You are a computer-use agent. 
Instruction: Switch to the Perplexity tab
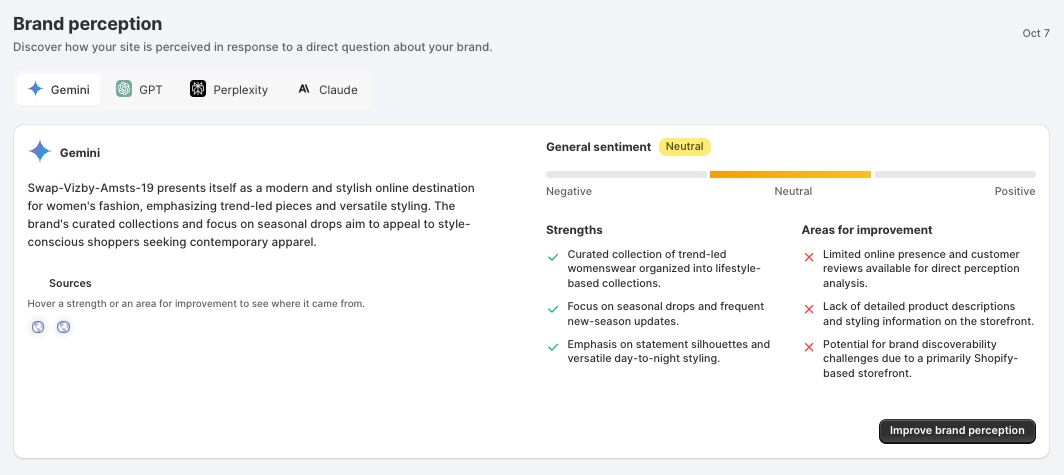[x=229, y=90]
